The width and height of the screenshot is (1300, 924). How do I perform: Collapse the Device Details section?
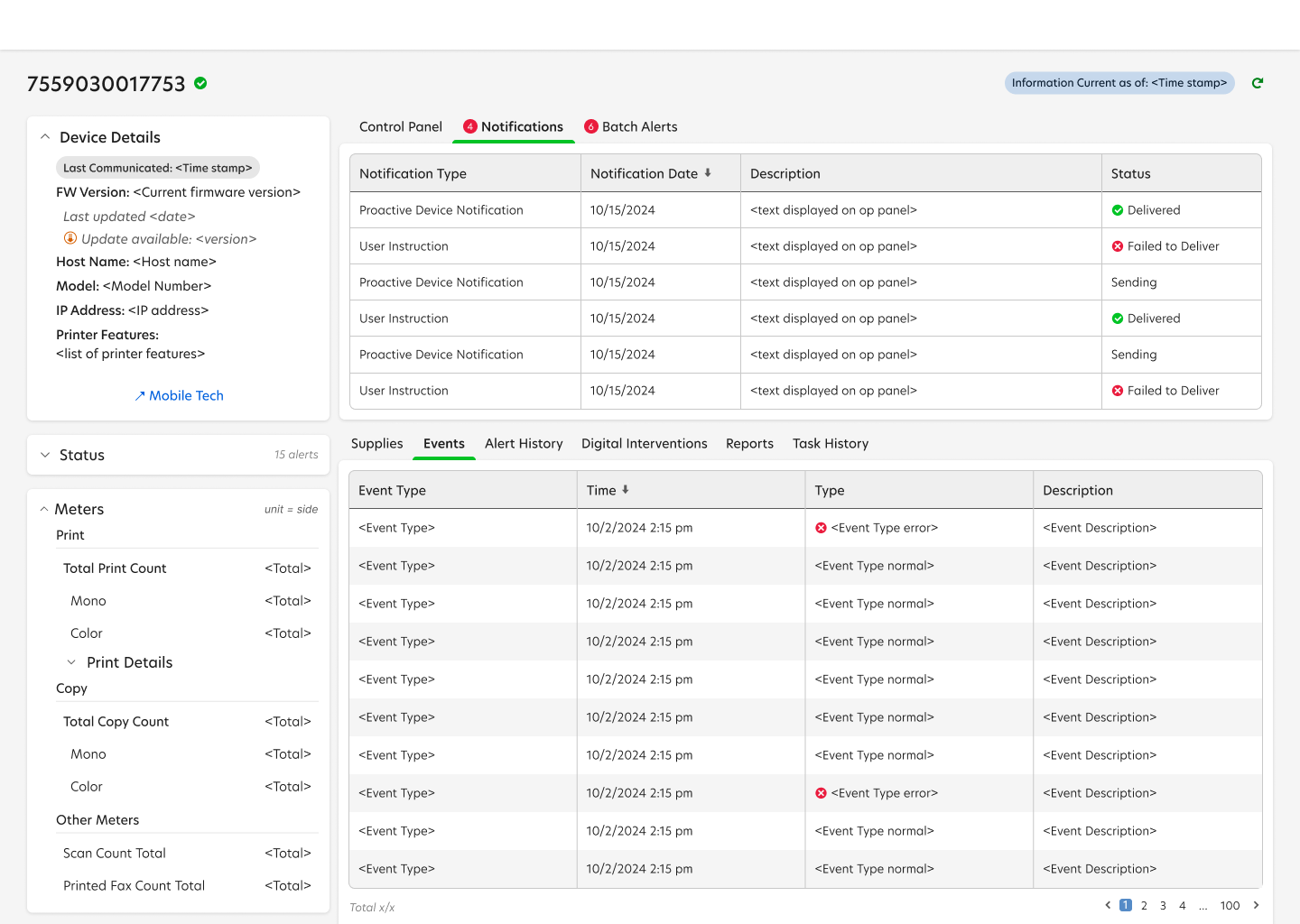tap(45, 136)
